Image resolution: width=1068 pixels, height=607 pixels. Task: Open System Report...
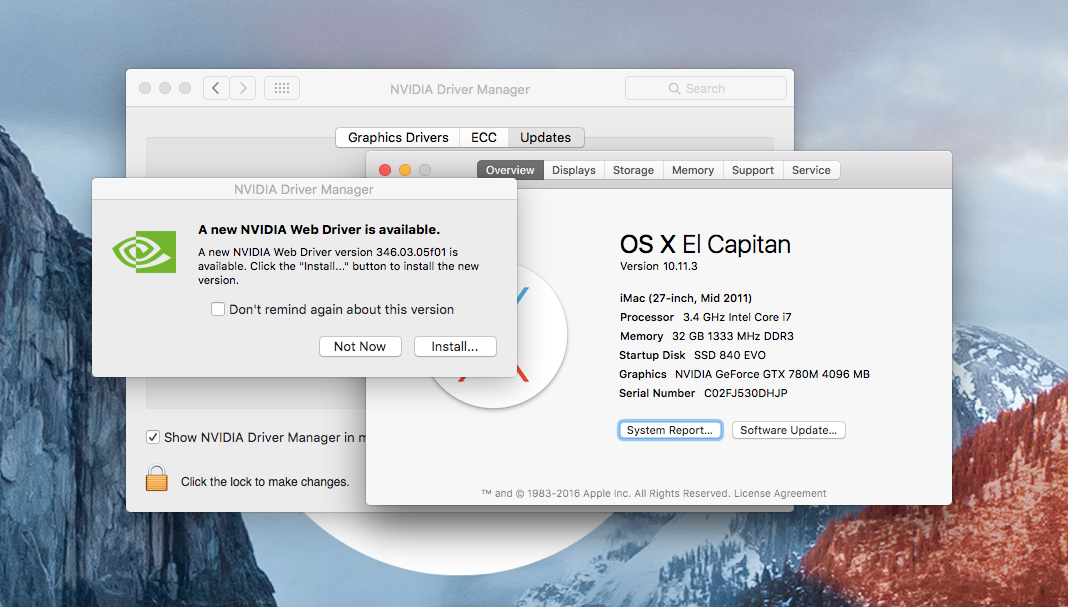tap(670, 430)
